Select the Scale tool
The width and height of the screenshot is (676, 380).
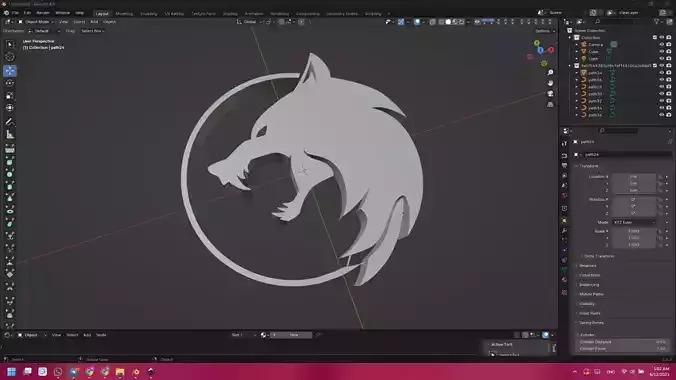(x=9, y=96)
